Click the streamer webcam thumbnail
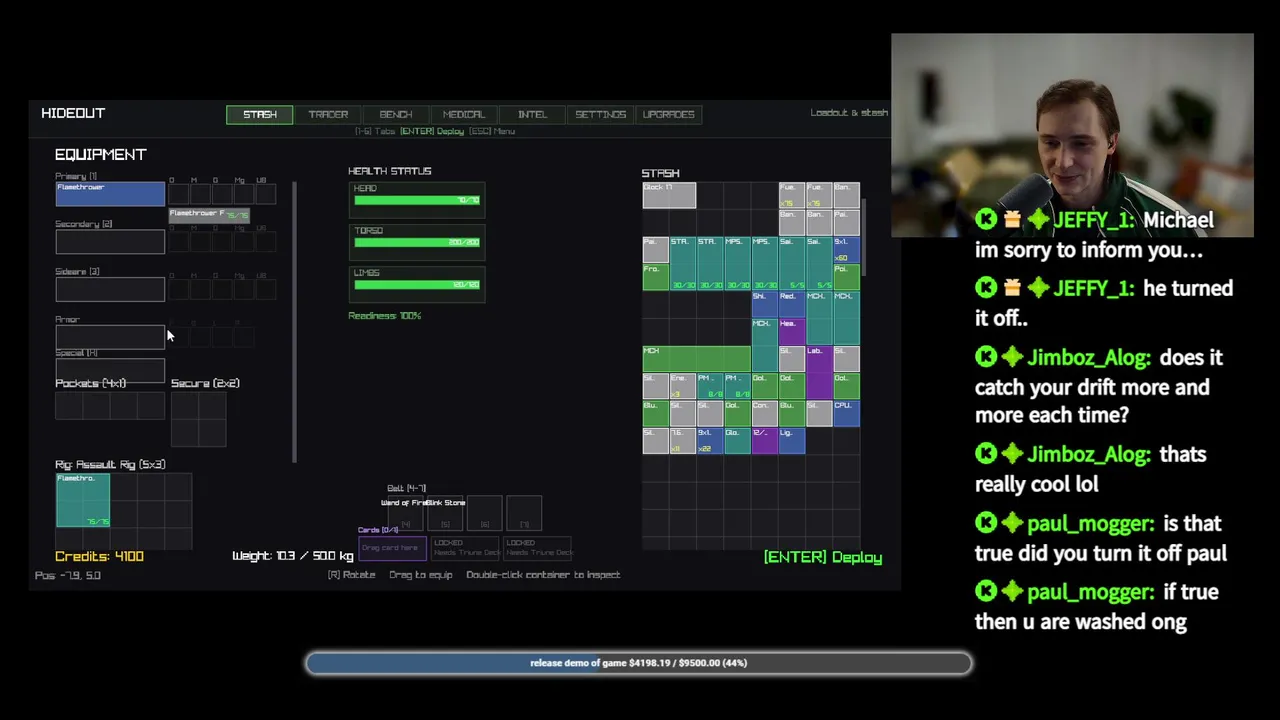This screenshot has width=1280, height=720. (1072, 135)
